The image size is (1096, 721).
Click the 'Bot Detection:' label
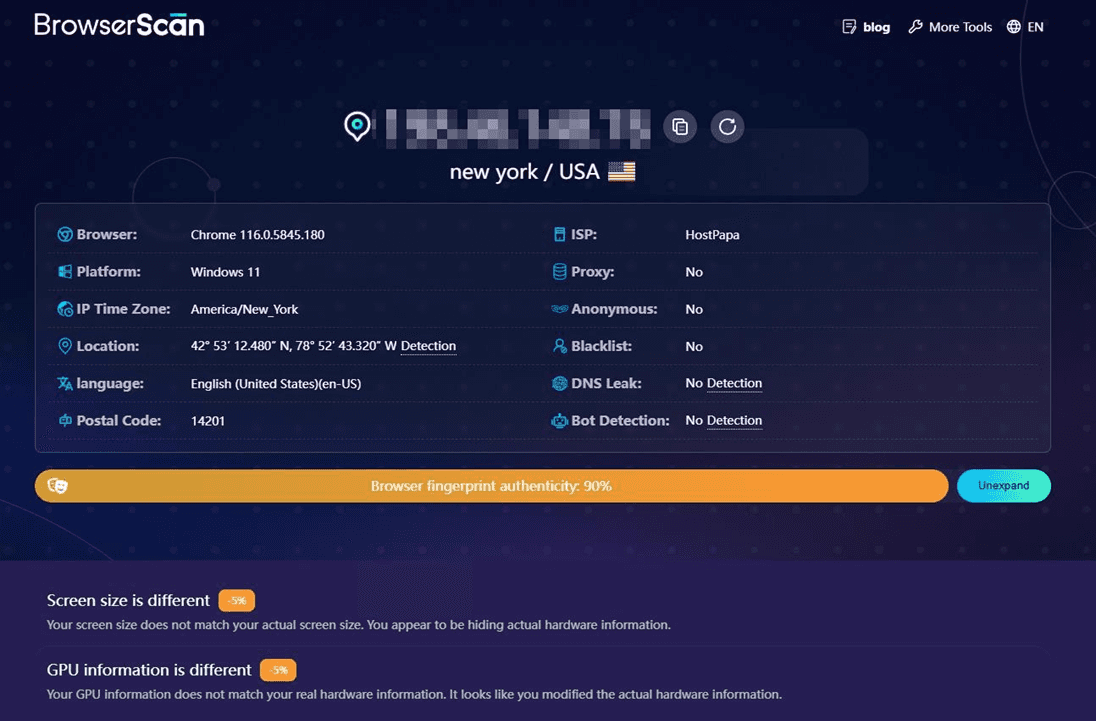(620, 421)
